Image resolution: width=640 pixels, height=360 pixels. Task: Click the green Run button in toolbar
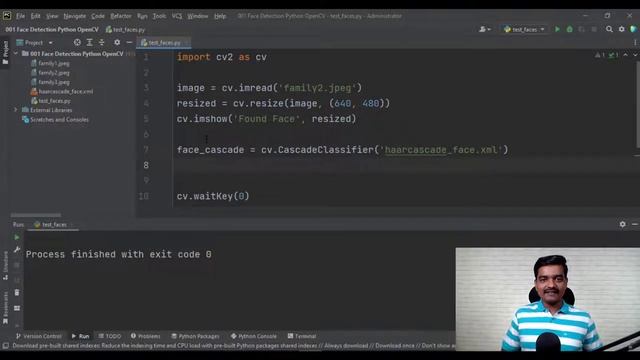point(557,29)
